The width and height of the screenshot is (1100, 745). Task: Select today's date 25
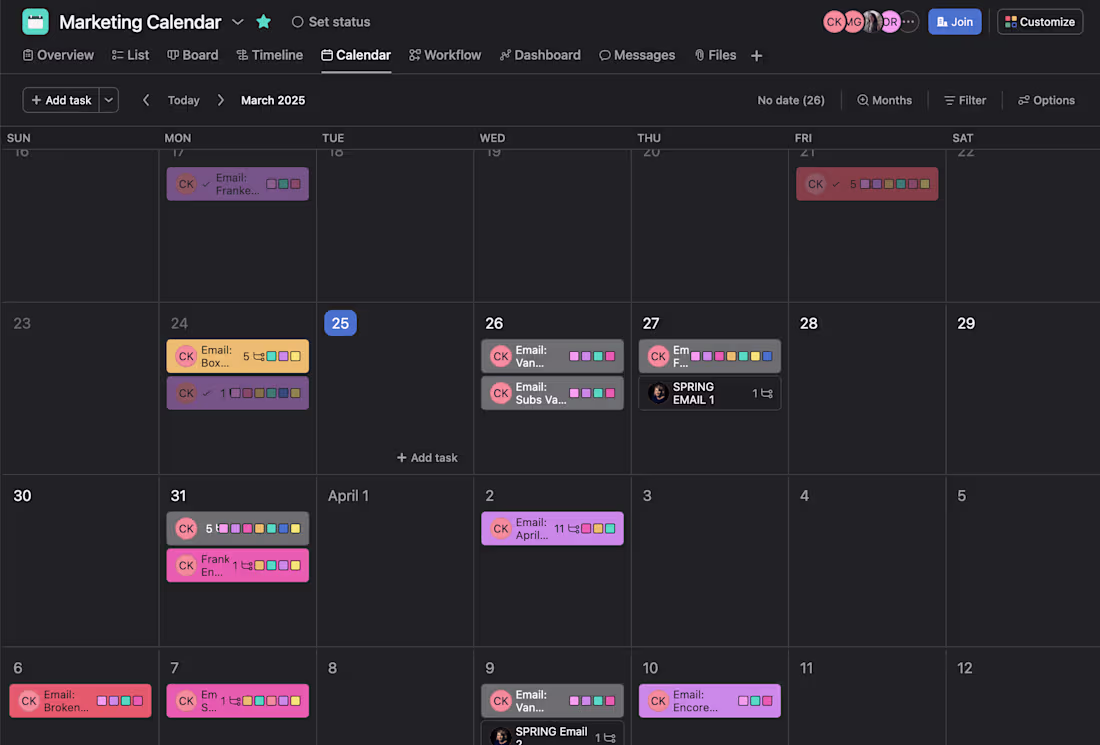(340, 323)
